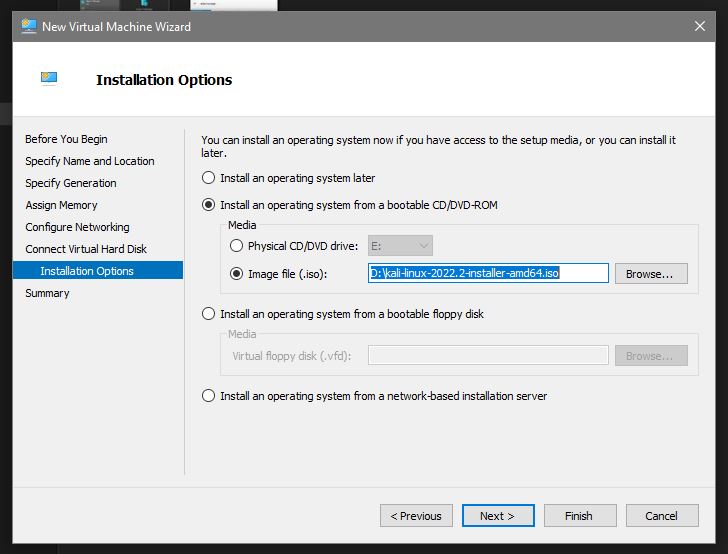Jump to the Specify Generation step
The width and height of the screenshot is (728, 554).
coord(71,183)
